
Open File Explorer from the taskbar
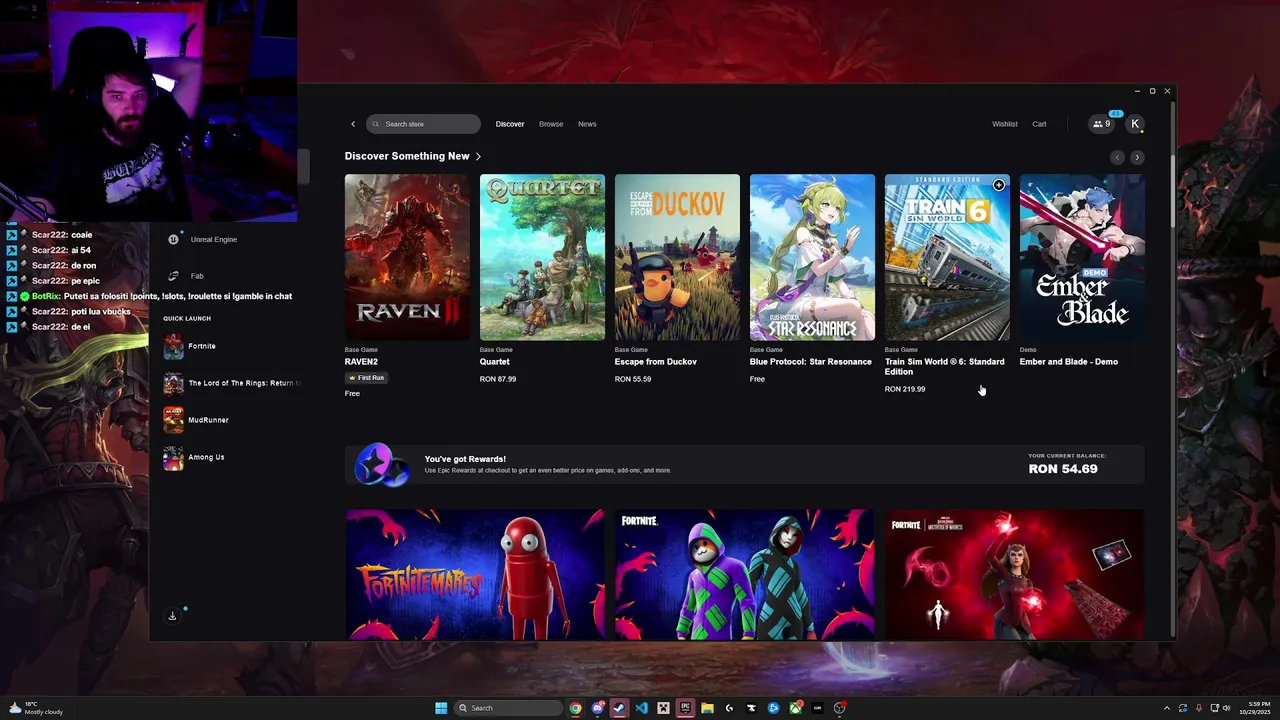point(707,708)
